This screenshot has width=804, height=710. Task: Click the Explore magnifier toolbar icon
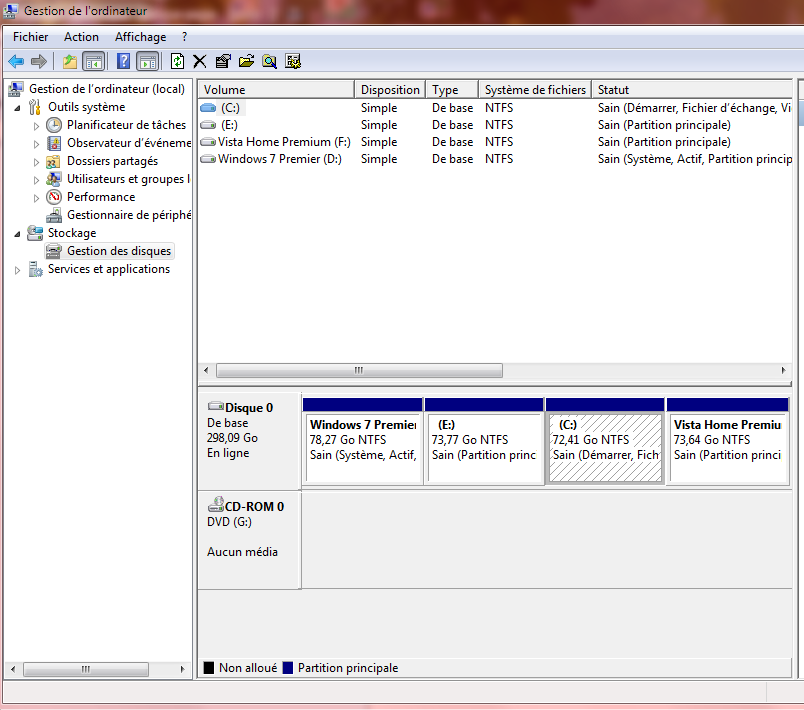point(269,62)
